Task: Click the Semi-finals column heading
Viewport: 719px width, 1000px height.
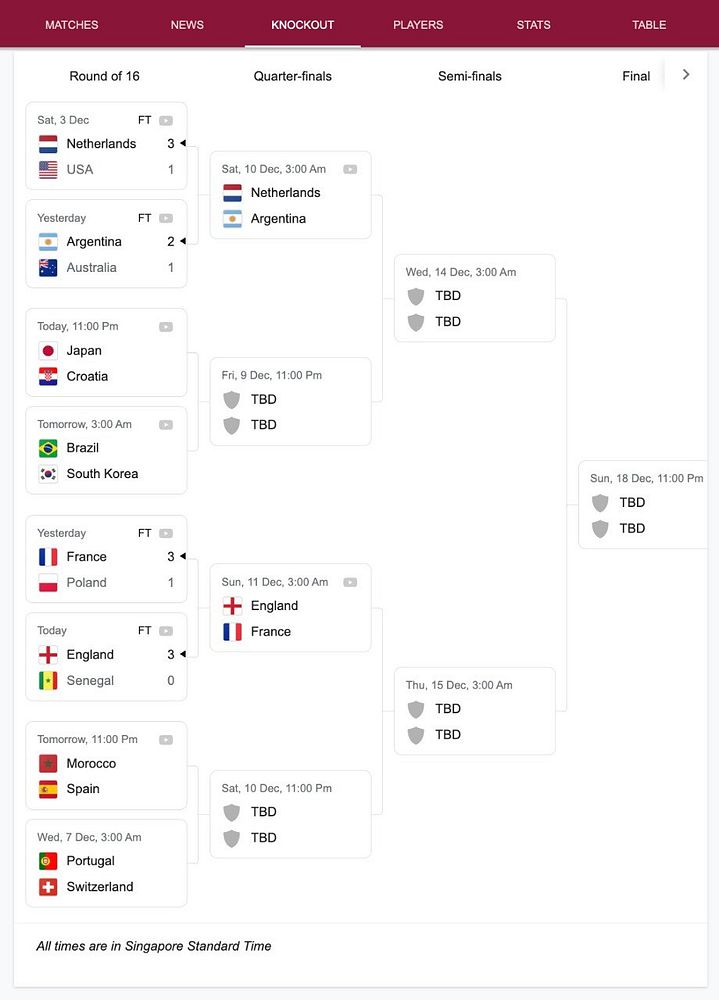Action: click(x=470, y=76)
